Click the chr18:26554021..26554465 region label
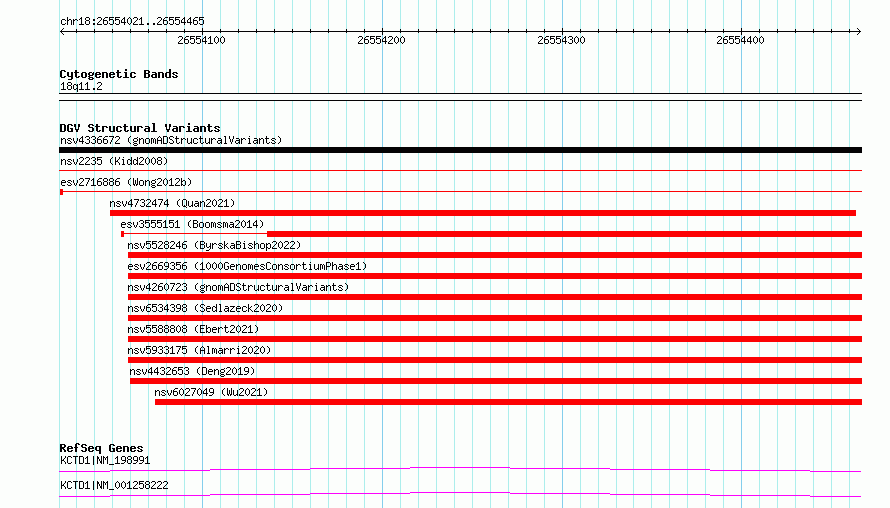The image size is (890, 508). (132, 21)
